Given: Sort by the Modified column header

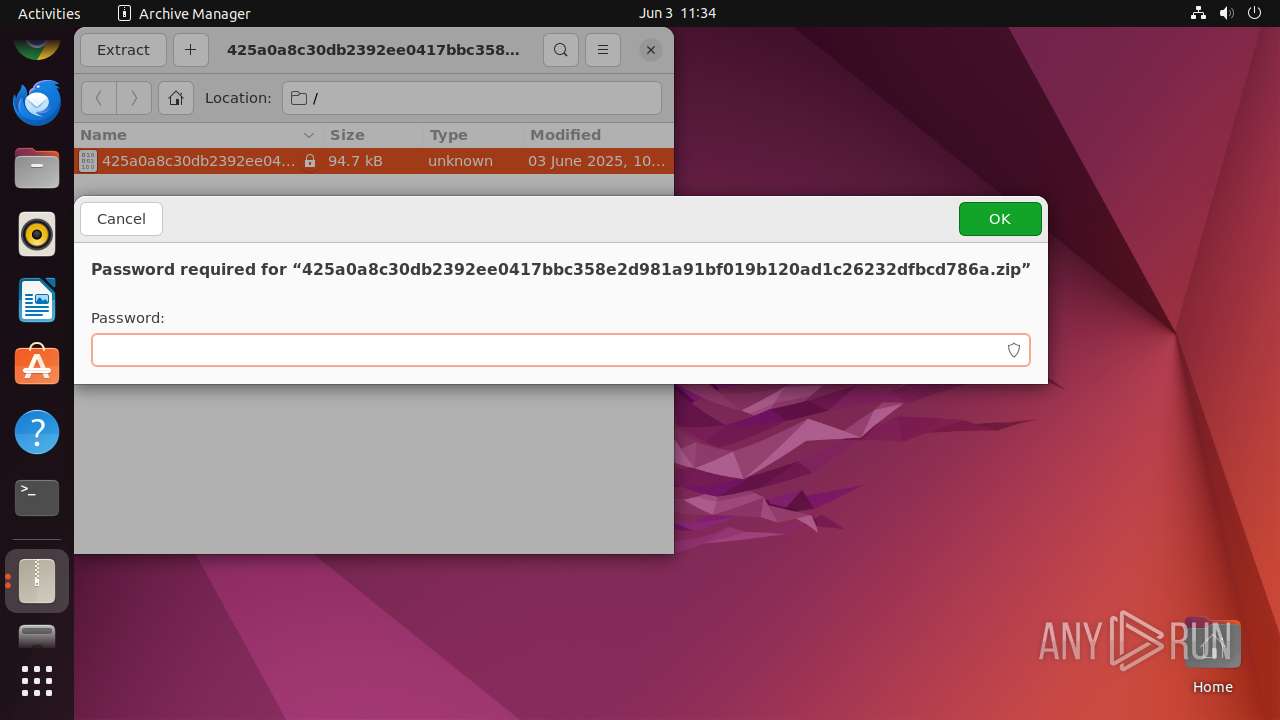Looking at the screenshot, I should pyautogui.click(x=598, y=135).
